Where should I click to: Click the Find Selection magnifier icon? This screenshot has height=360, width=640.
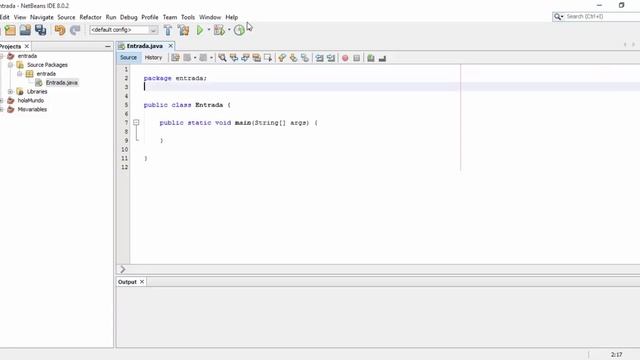point(222,58)
